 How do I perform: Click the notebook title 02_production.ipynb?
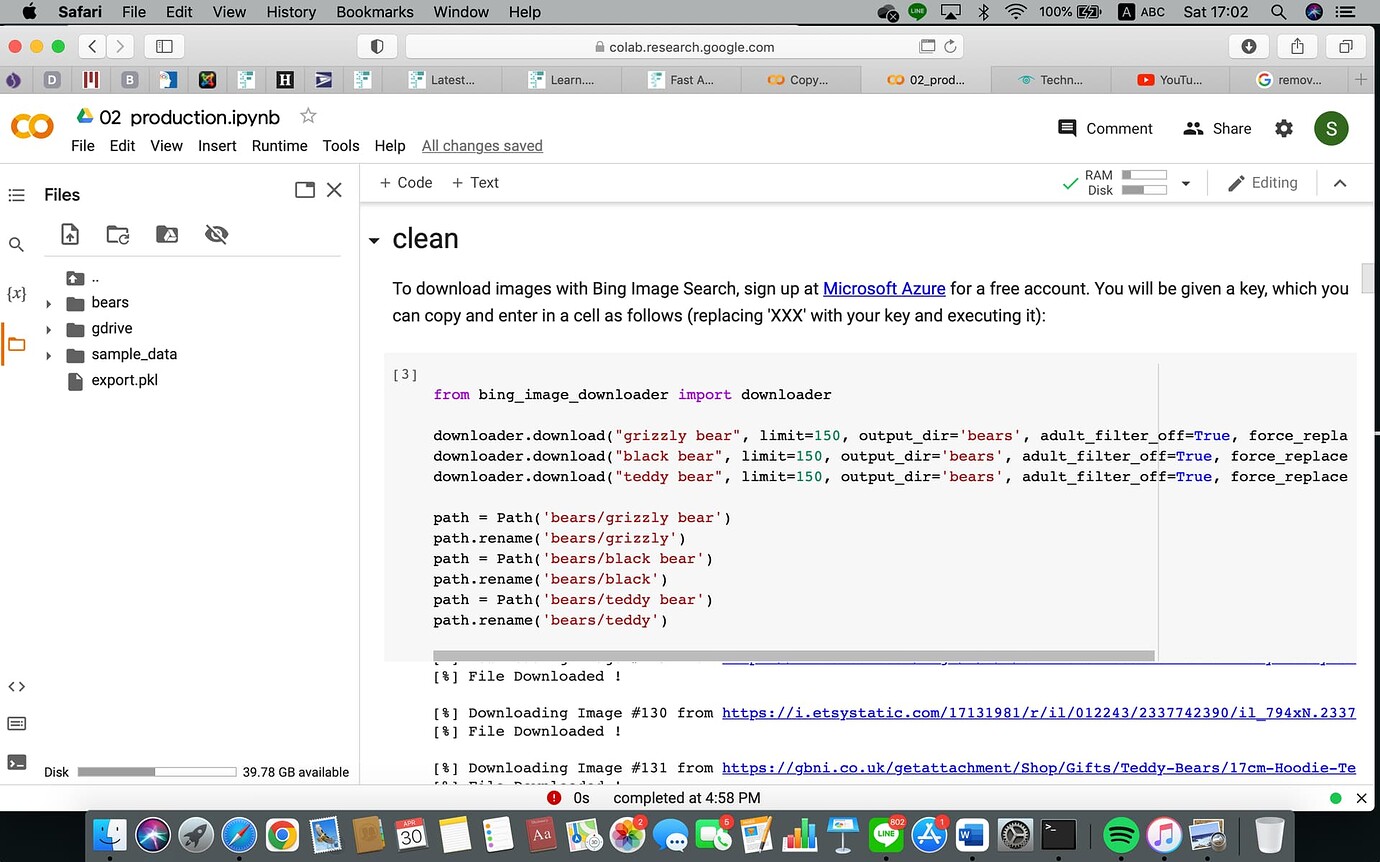[x=190, y=117]
